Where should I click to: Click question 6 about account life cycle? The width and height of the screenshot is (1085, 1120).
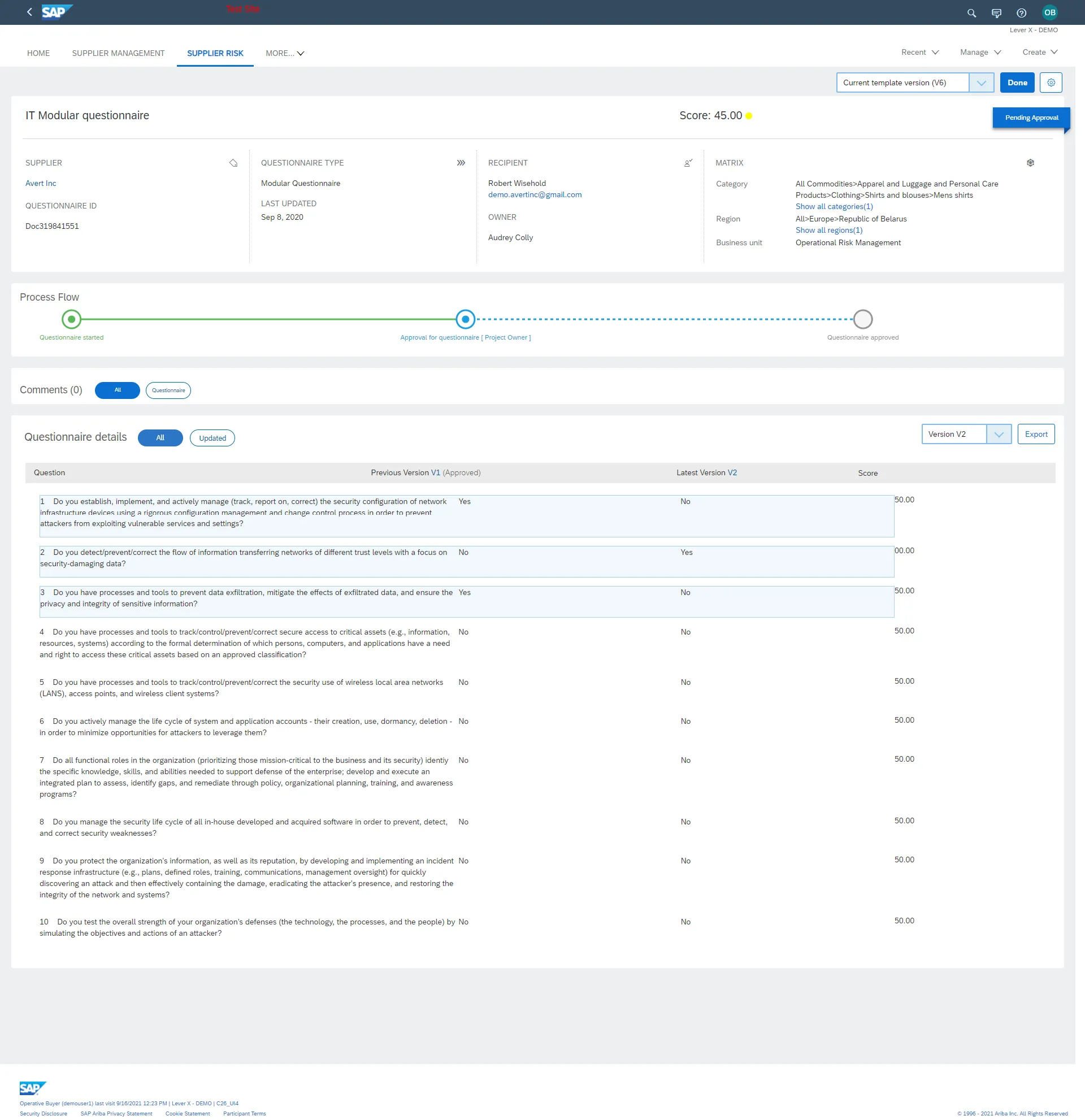pos(246,727)
